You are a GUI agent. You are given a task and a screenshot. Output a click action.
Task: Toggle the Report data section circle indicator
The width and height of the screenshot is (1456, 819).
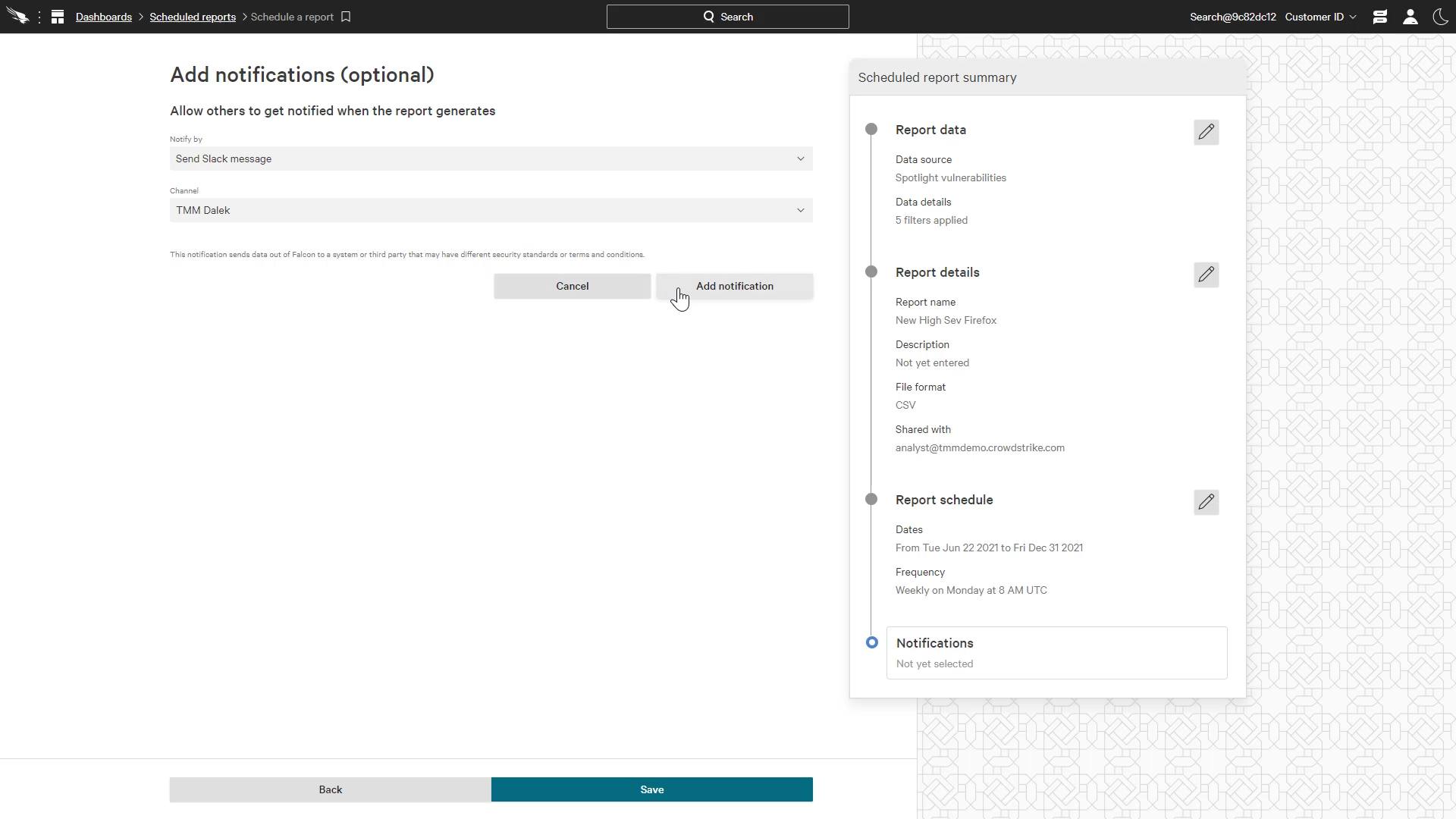pos(871,129)
